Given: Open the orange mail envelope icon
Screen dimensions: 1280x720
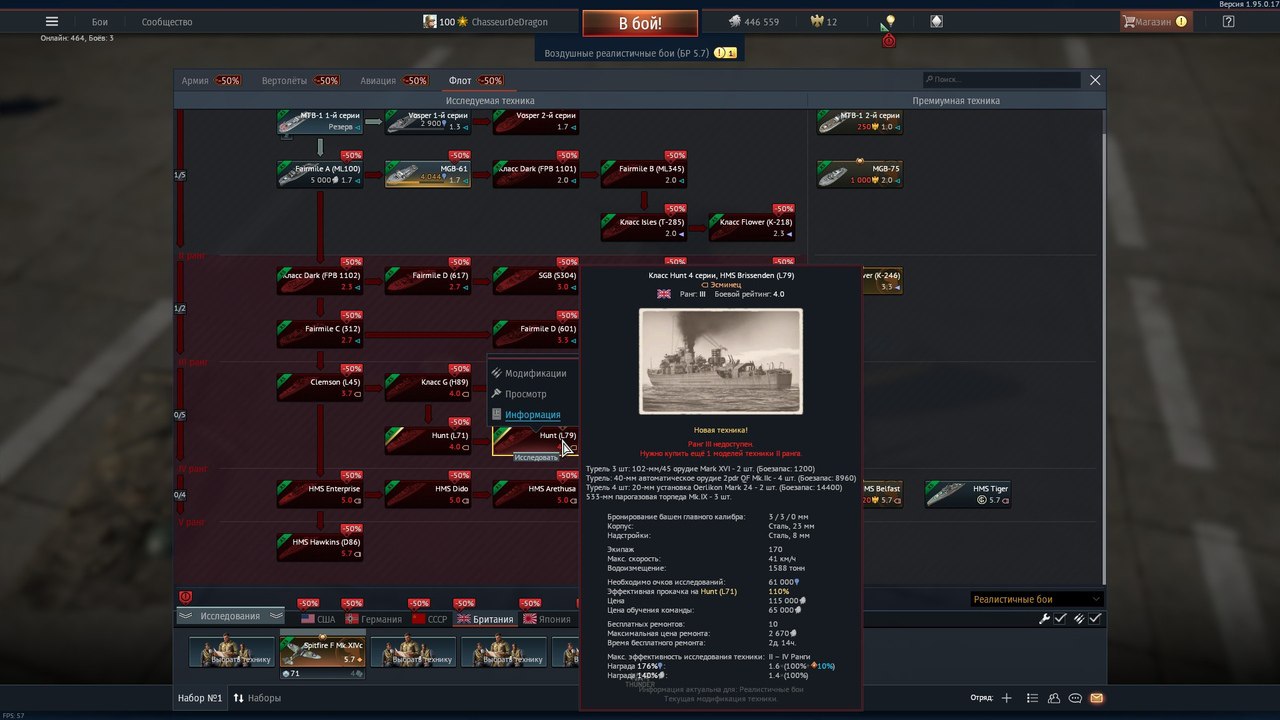Looking at the screenshot, I should (x=1096, y=698).
